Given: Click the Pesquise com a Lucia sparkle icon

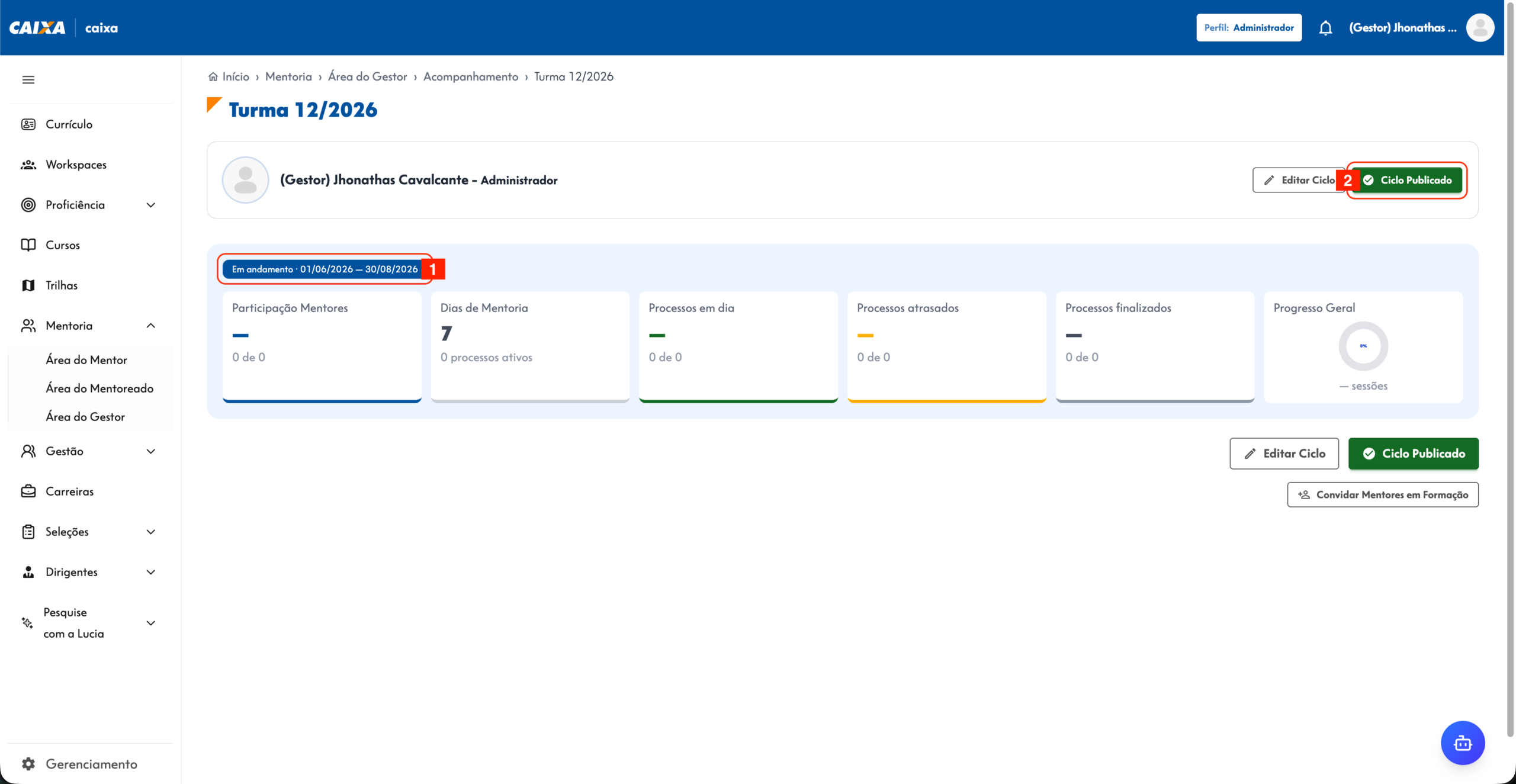Looking at the screenshot, I should (x=27, y=623).
